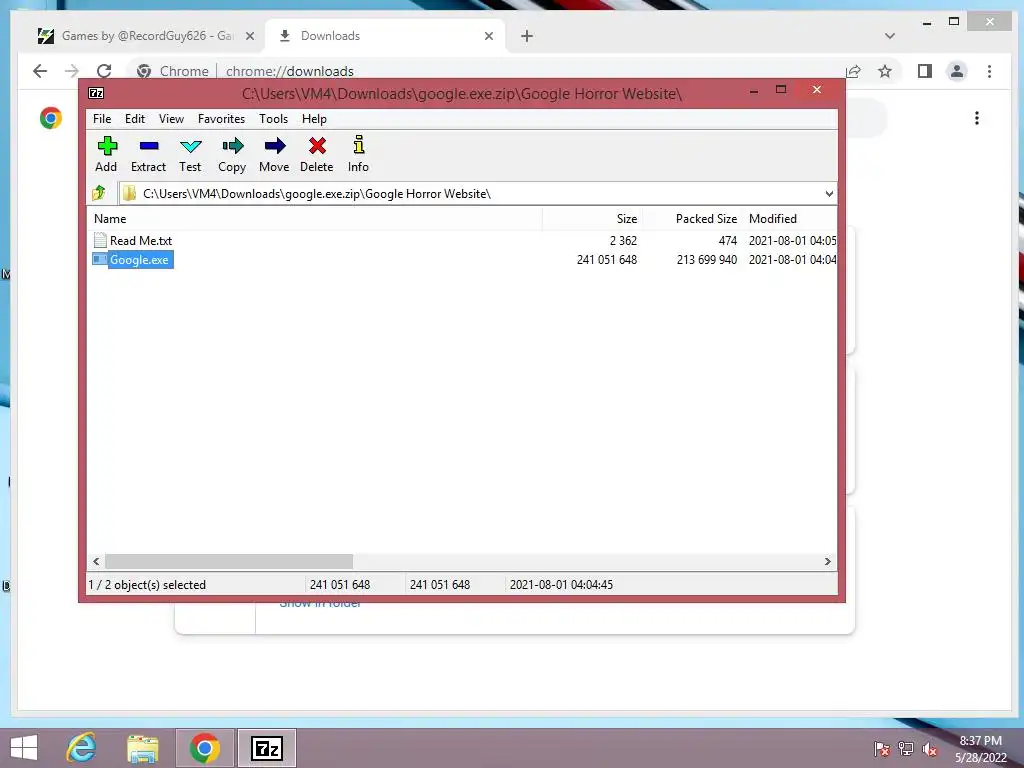1024x768 pixels.
Task: Click status text 1 / 2 object(s) selected
Action: tap(147, 584)
